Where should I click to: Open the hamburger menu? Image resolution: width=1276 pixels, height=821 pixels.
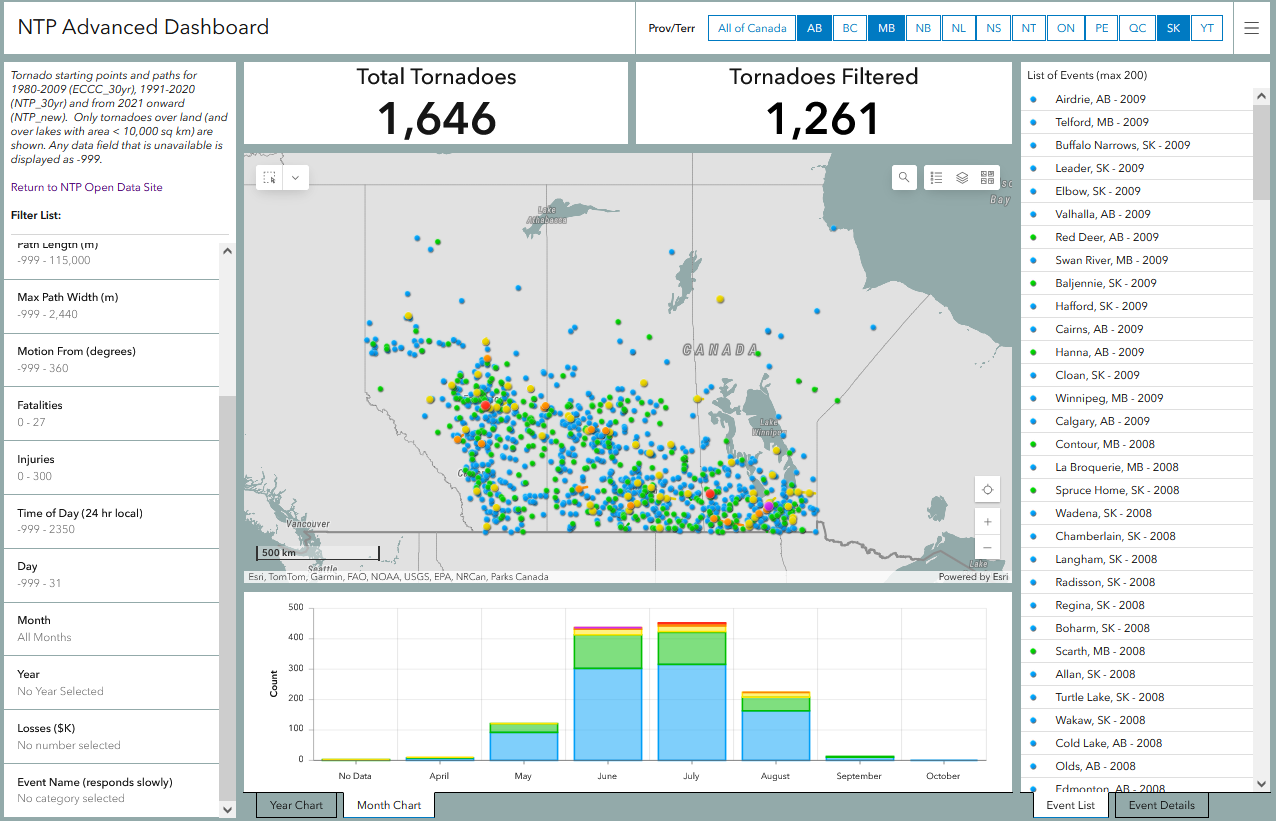pyautogui.click(x=1252, y=28)
